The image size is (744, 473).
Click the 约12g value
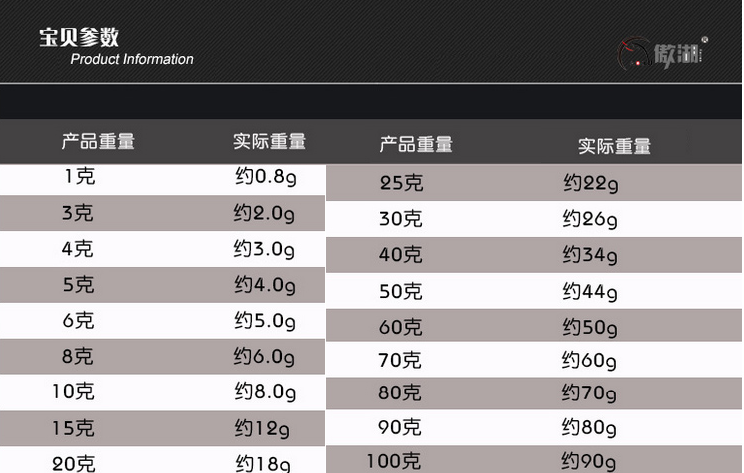pyautogui.click(x=262, y=429)
